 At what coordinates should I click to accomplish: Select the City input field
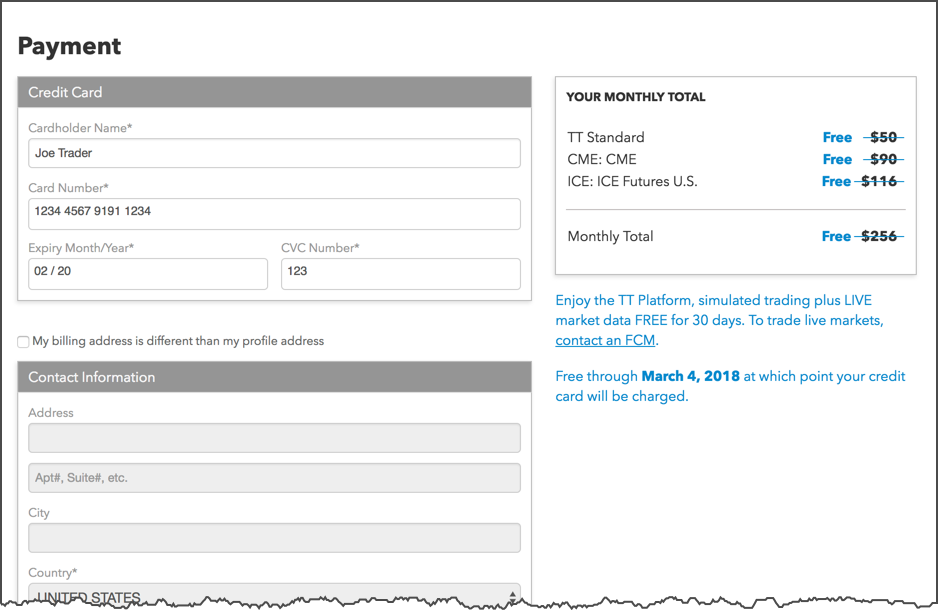point(274,538)
